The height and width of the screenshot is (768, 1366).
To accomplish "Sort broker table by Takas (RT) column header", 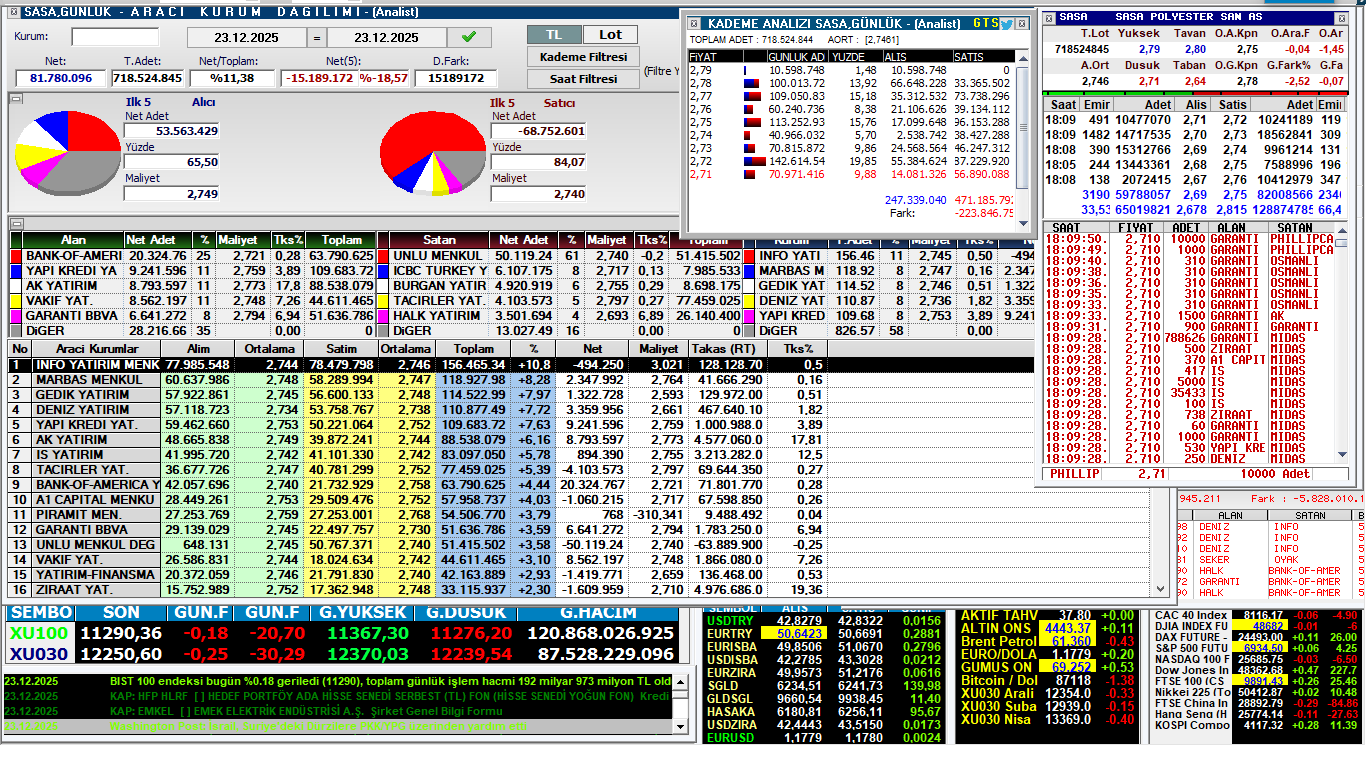I will click(727, 349).
